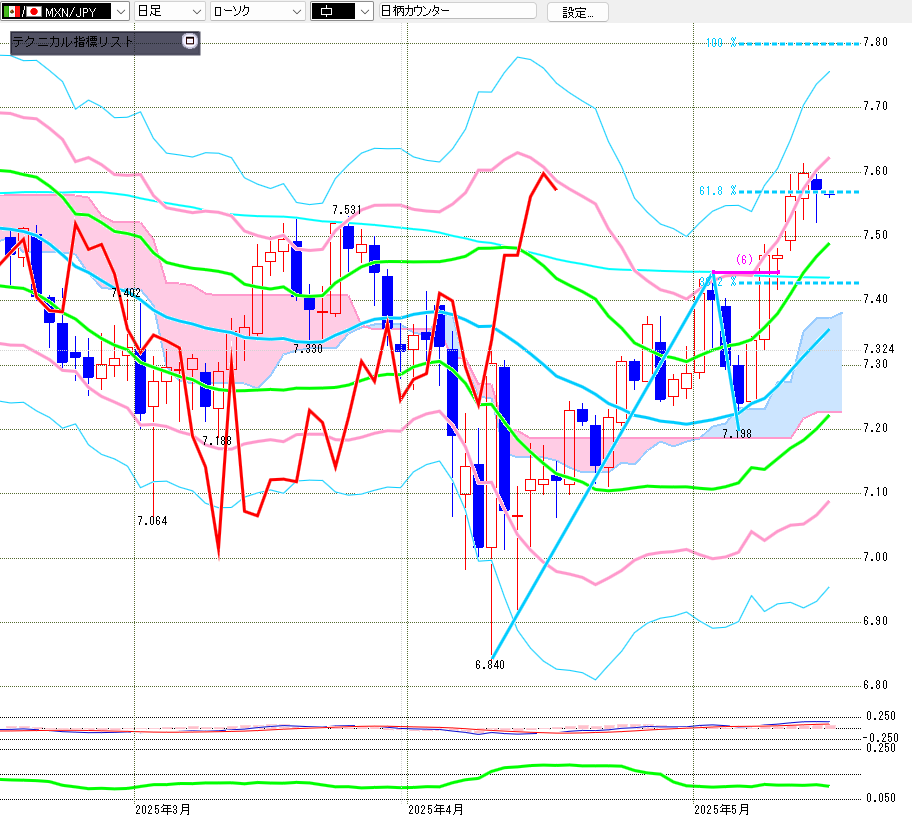Expand the テクニカル指標リスト panel icon

pyautogui.click(x=190, y=41)
